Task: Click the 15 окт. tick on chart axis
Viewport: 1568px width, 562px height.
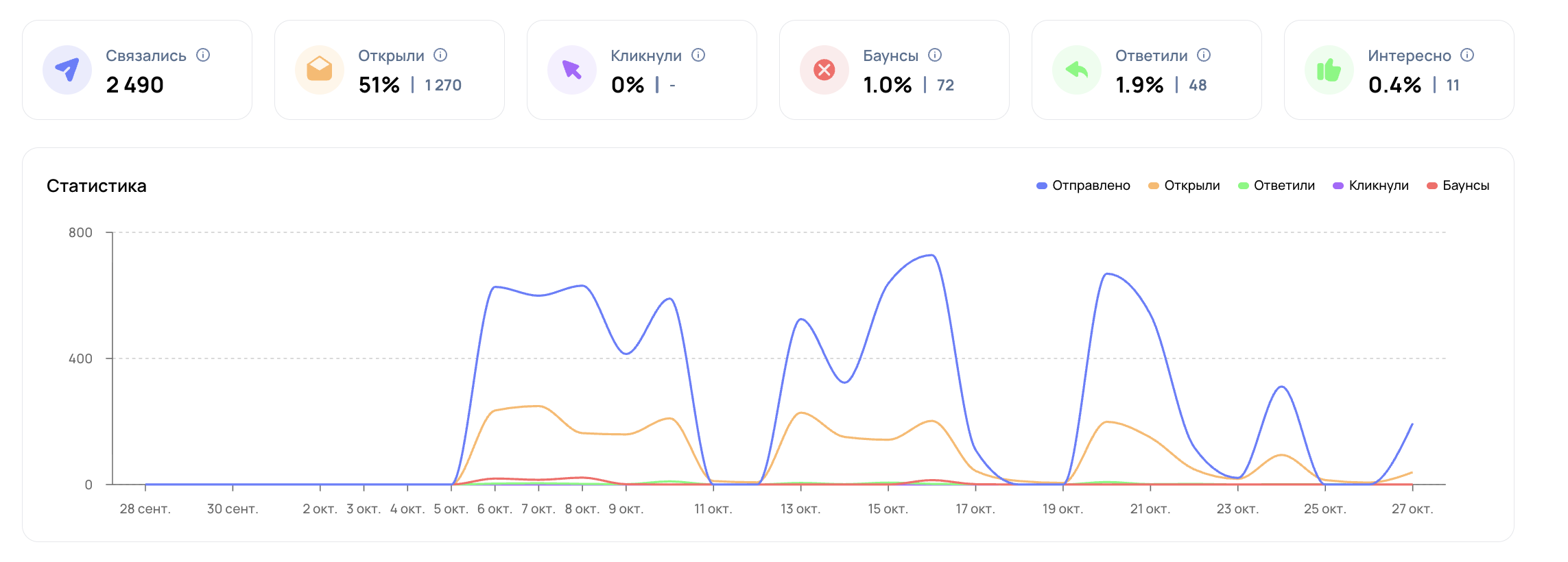Action: pyautogui.click(x=888, y=509)
